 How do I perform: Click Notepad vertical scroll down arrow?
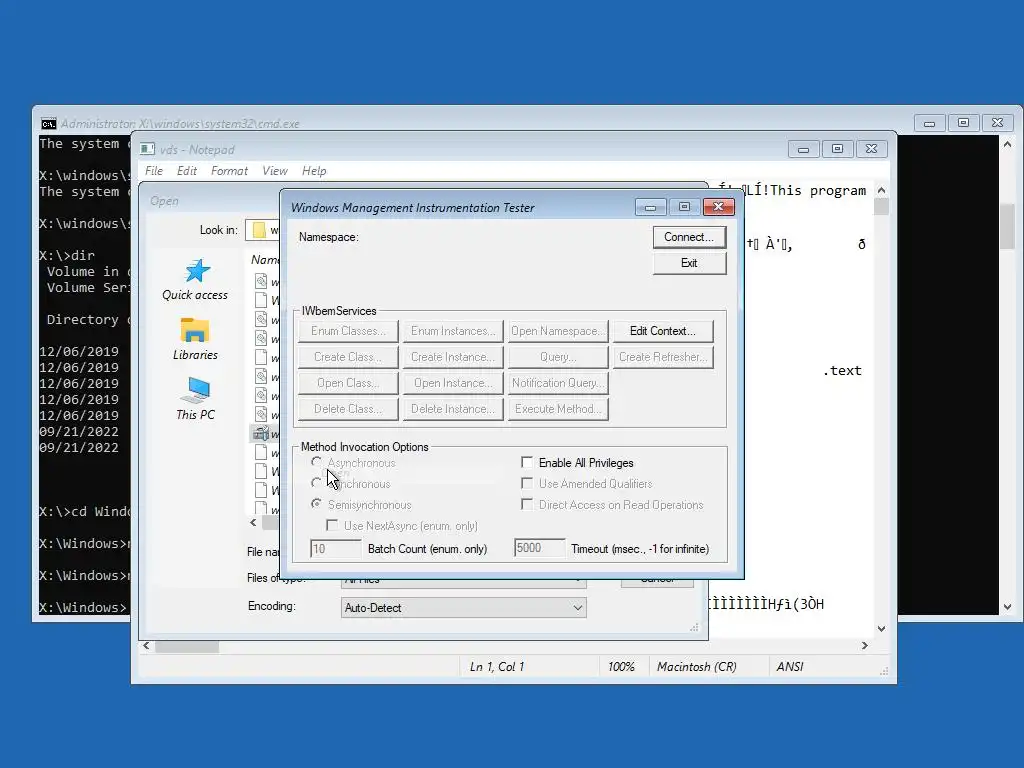point(882,629)
